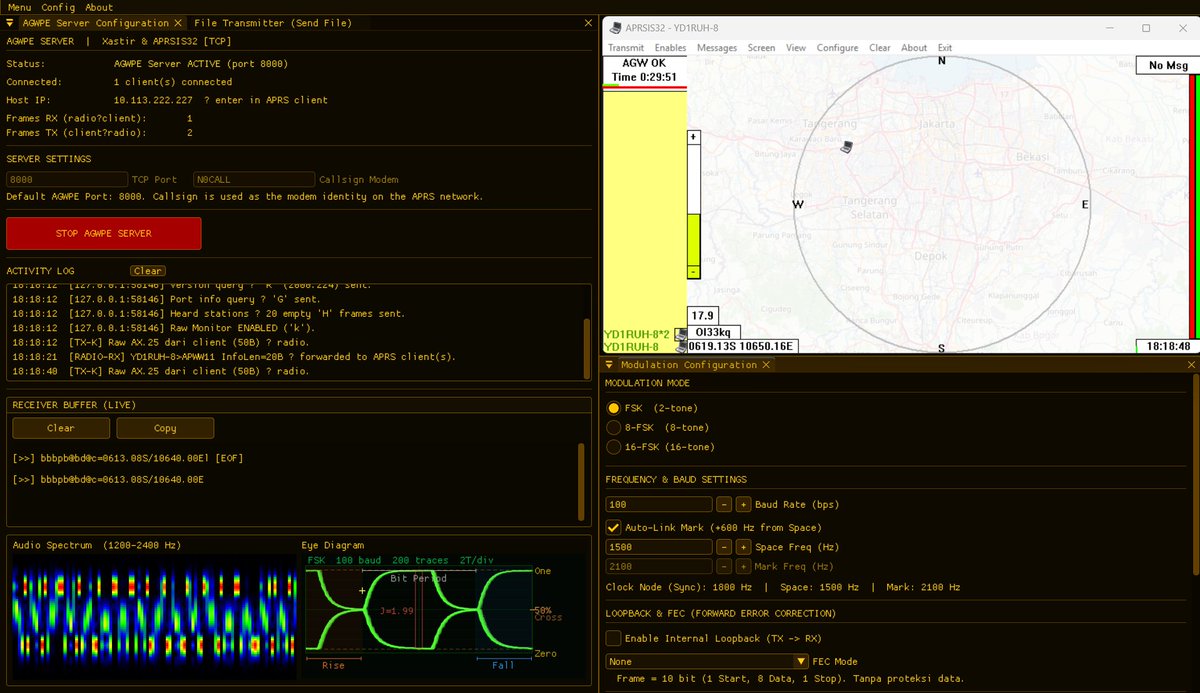Open the FEC Mode dropdown arrow

[x=801, y=661]
